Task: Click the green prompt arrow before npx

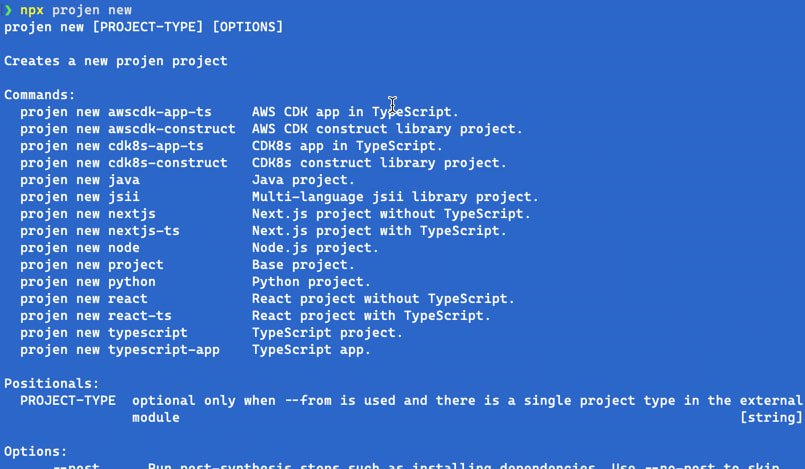Action: click(8, 10)
